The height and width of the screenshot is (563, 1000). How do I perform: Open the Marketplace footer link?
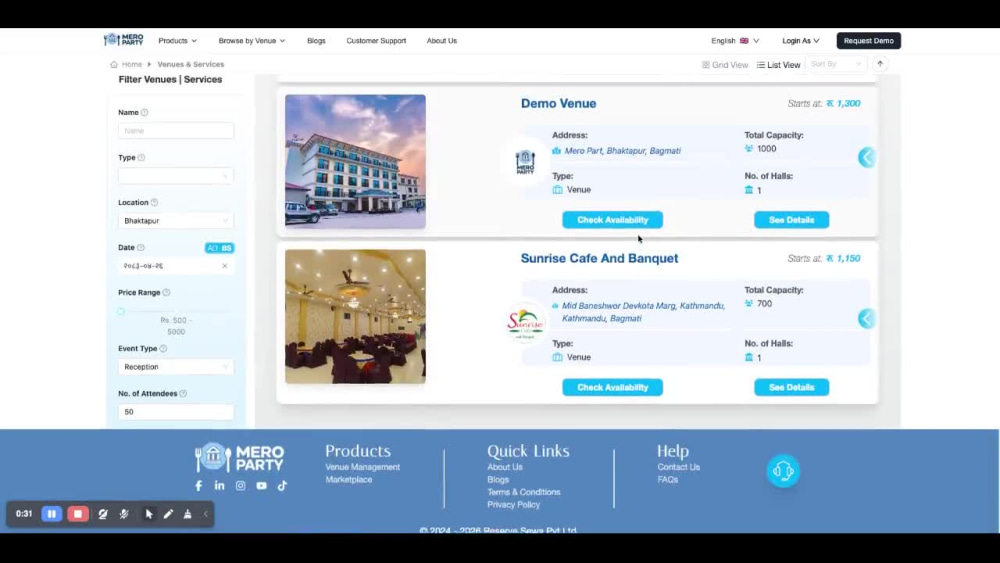[x=349, y=479]
